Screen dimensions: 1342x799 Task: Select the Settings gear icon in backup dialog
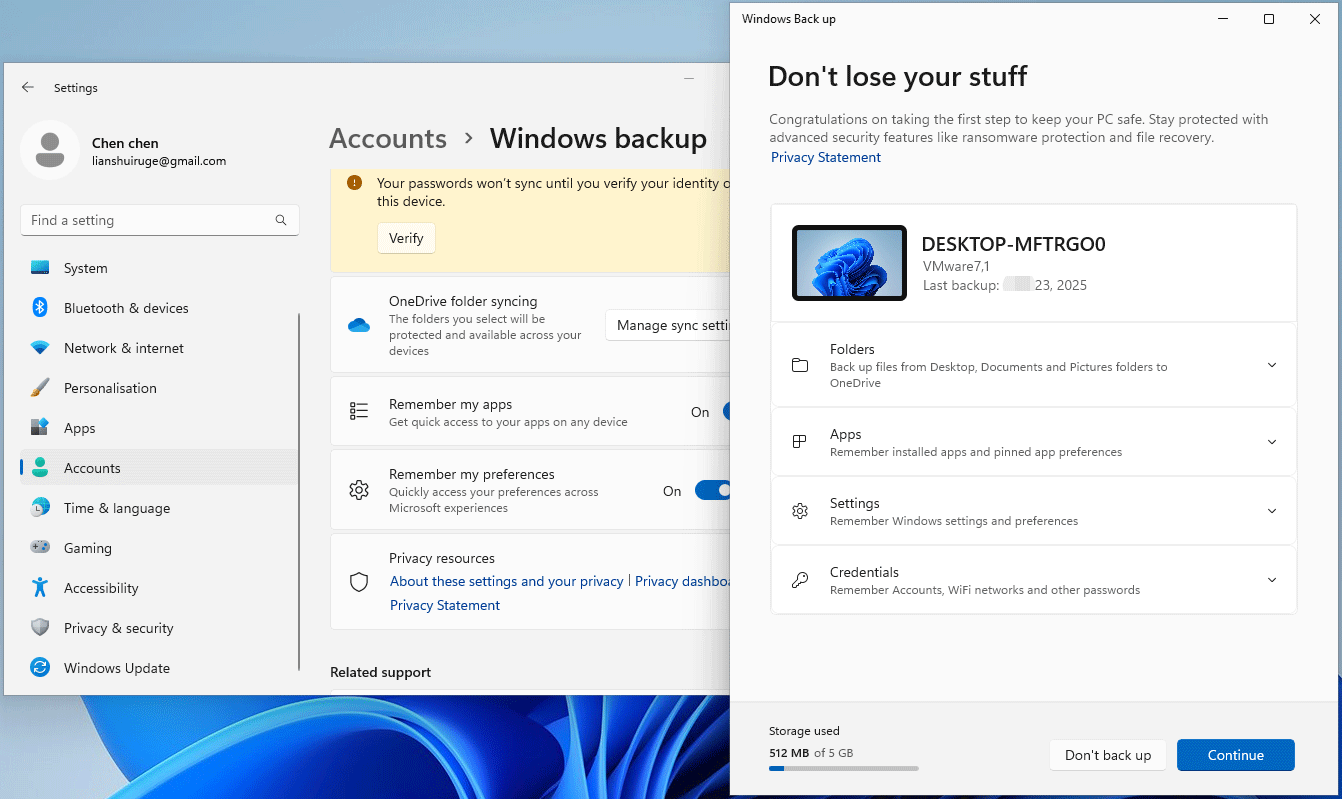[800, 510]
